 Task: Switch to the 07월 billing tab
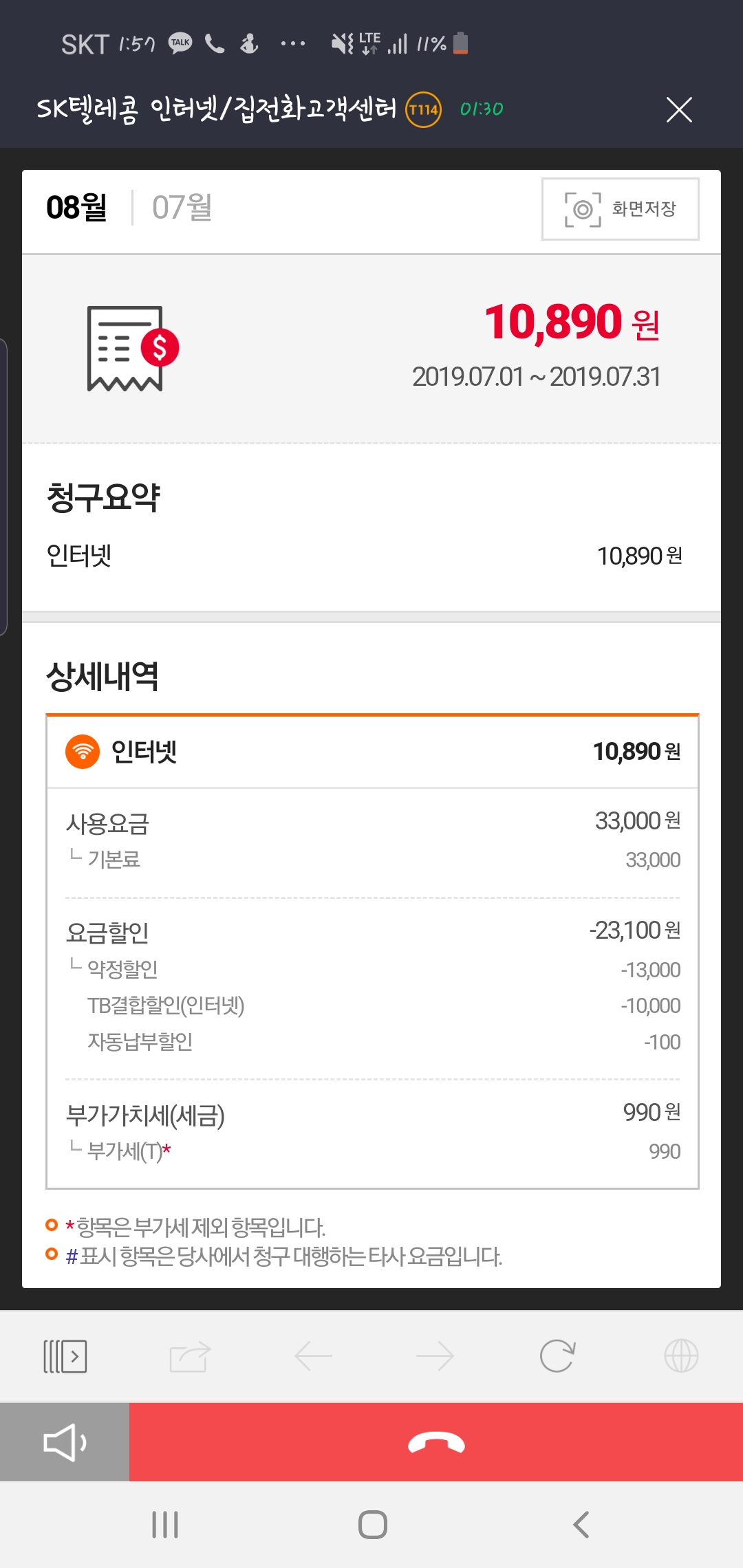tap(182, 208)
